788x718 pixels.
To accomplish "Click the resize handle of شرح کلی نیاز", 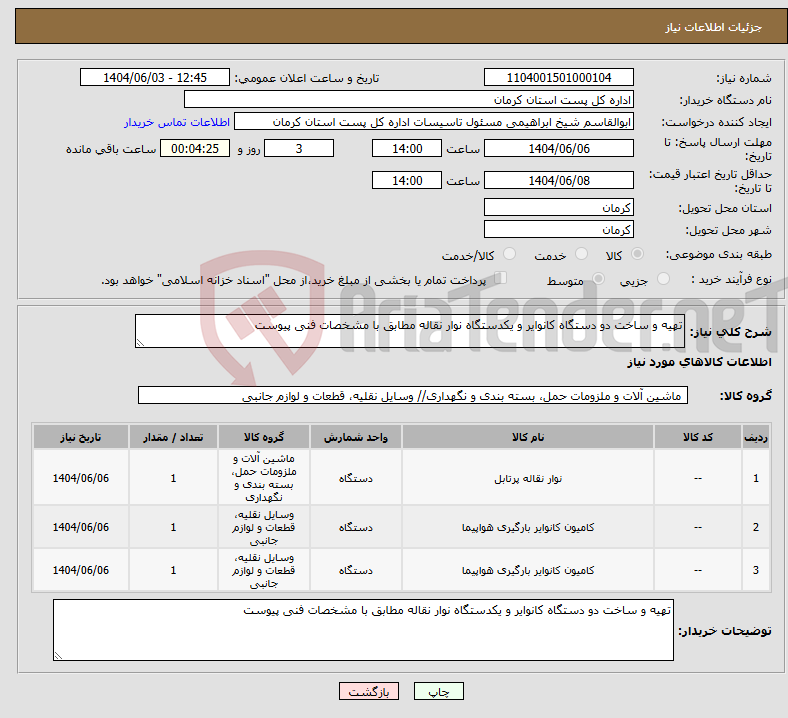I will pyautogui.click(x=140, y=343).
